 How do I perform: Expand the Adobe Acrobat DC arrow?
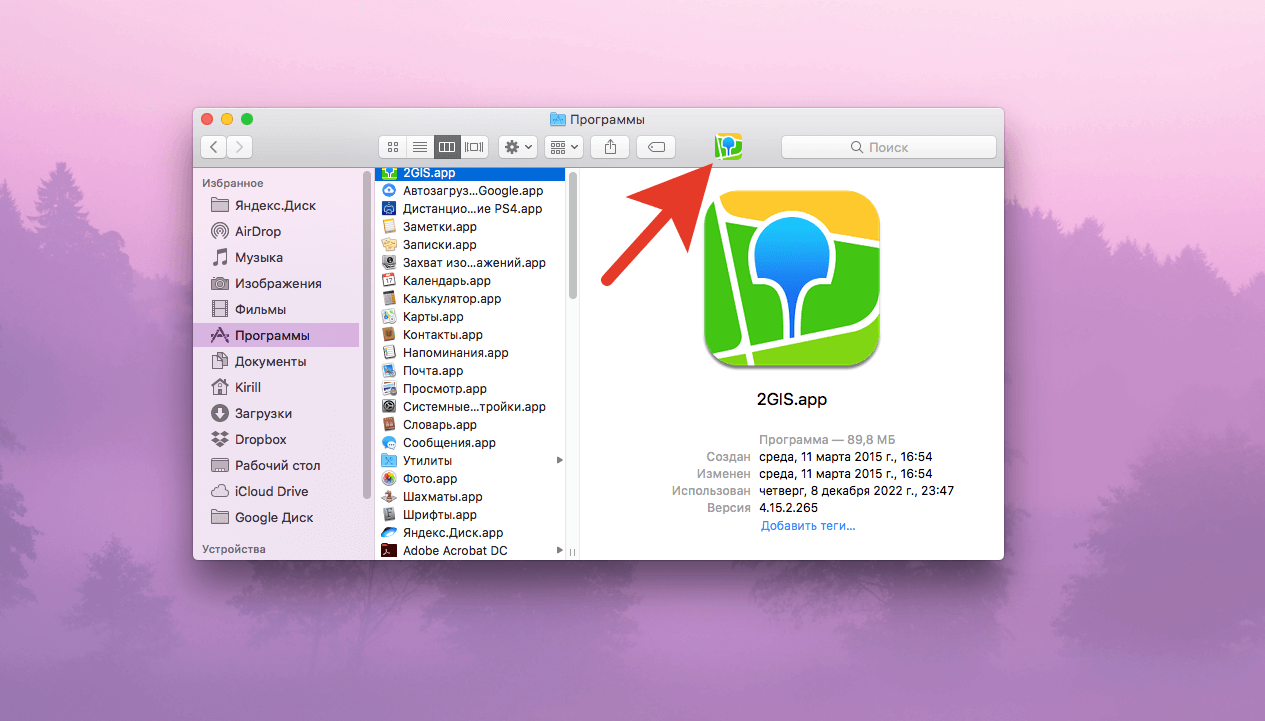(x=560, y=550)
